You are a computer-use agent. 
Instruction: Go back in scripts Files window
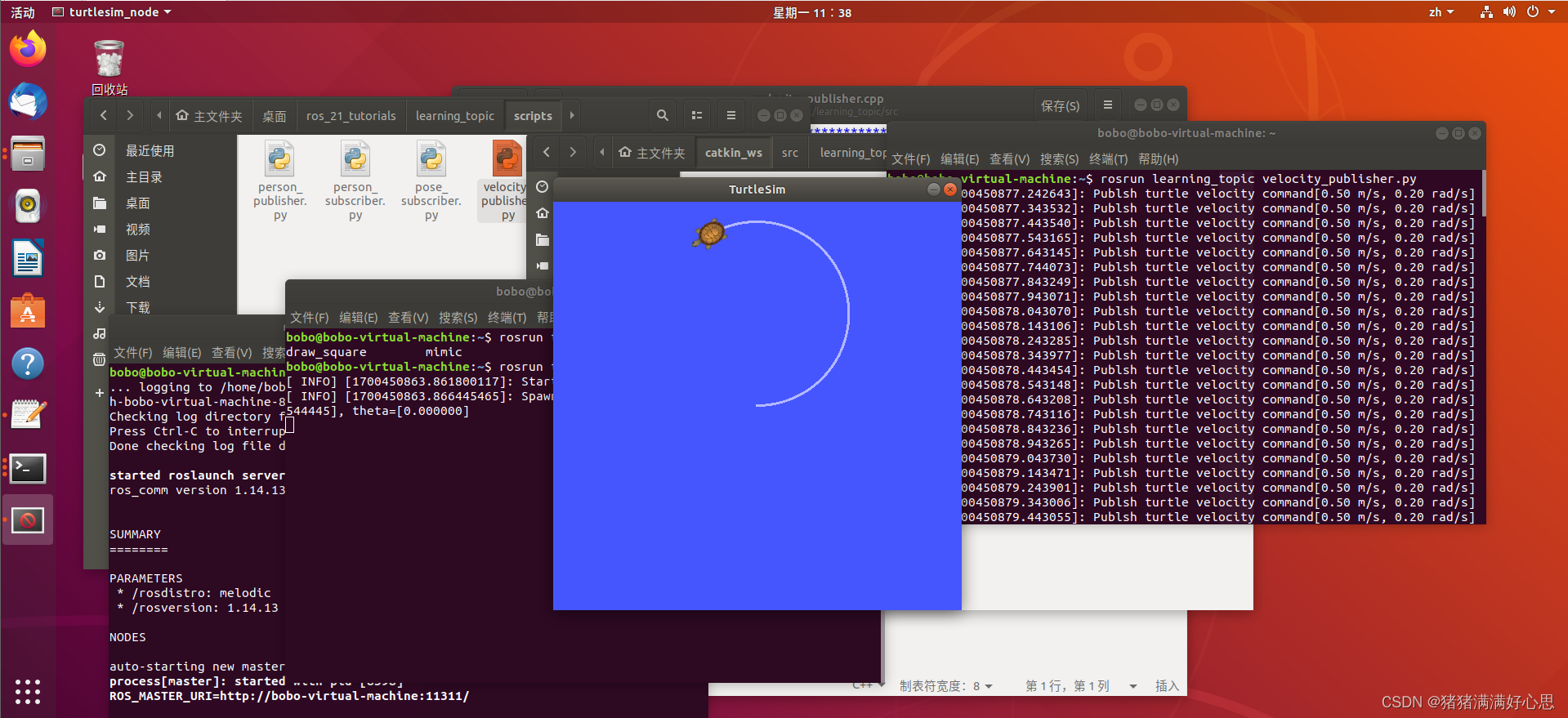(104, 115)
